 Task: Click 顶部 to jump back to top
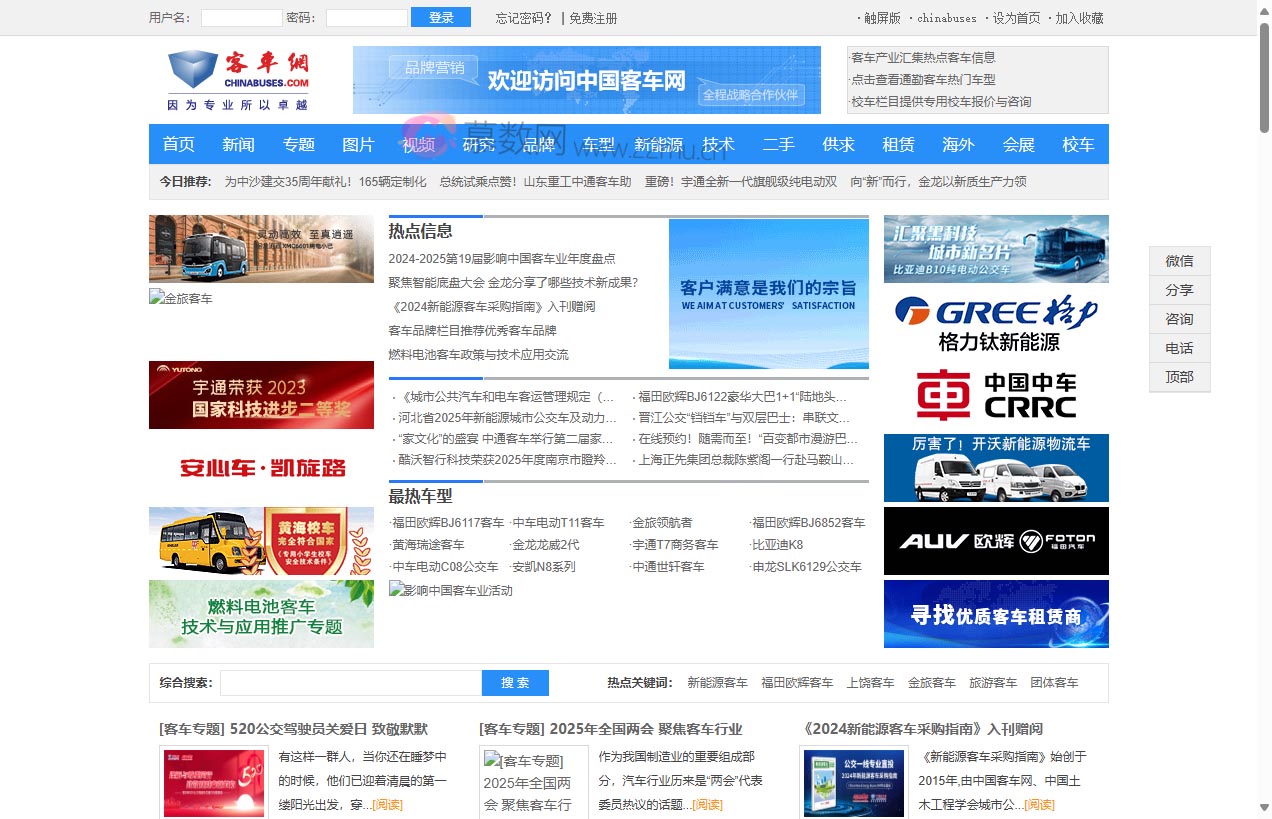[1179, 377]
